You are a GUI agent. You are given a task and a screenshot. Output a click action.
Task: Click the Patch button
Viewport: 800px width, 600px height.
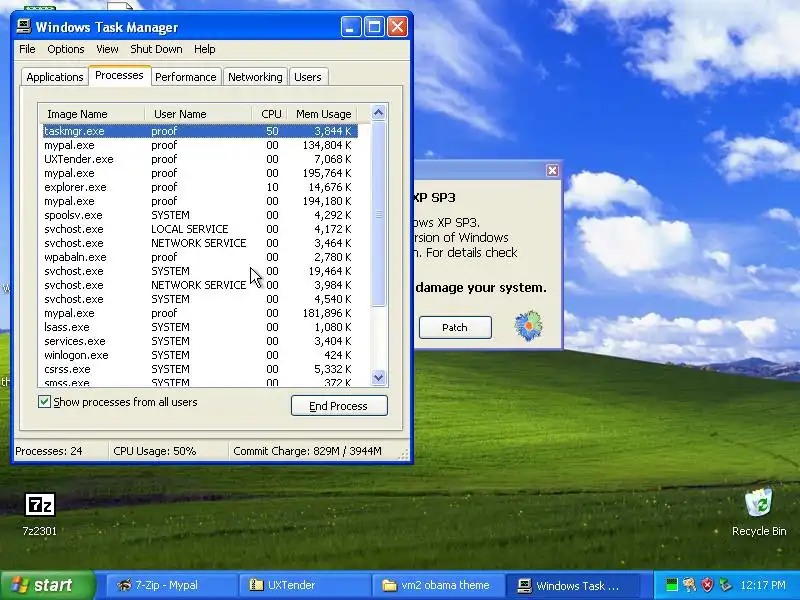click(455, 328)
